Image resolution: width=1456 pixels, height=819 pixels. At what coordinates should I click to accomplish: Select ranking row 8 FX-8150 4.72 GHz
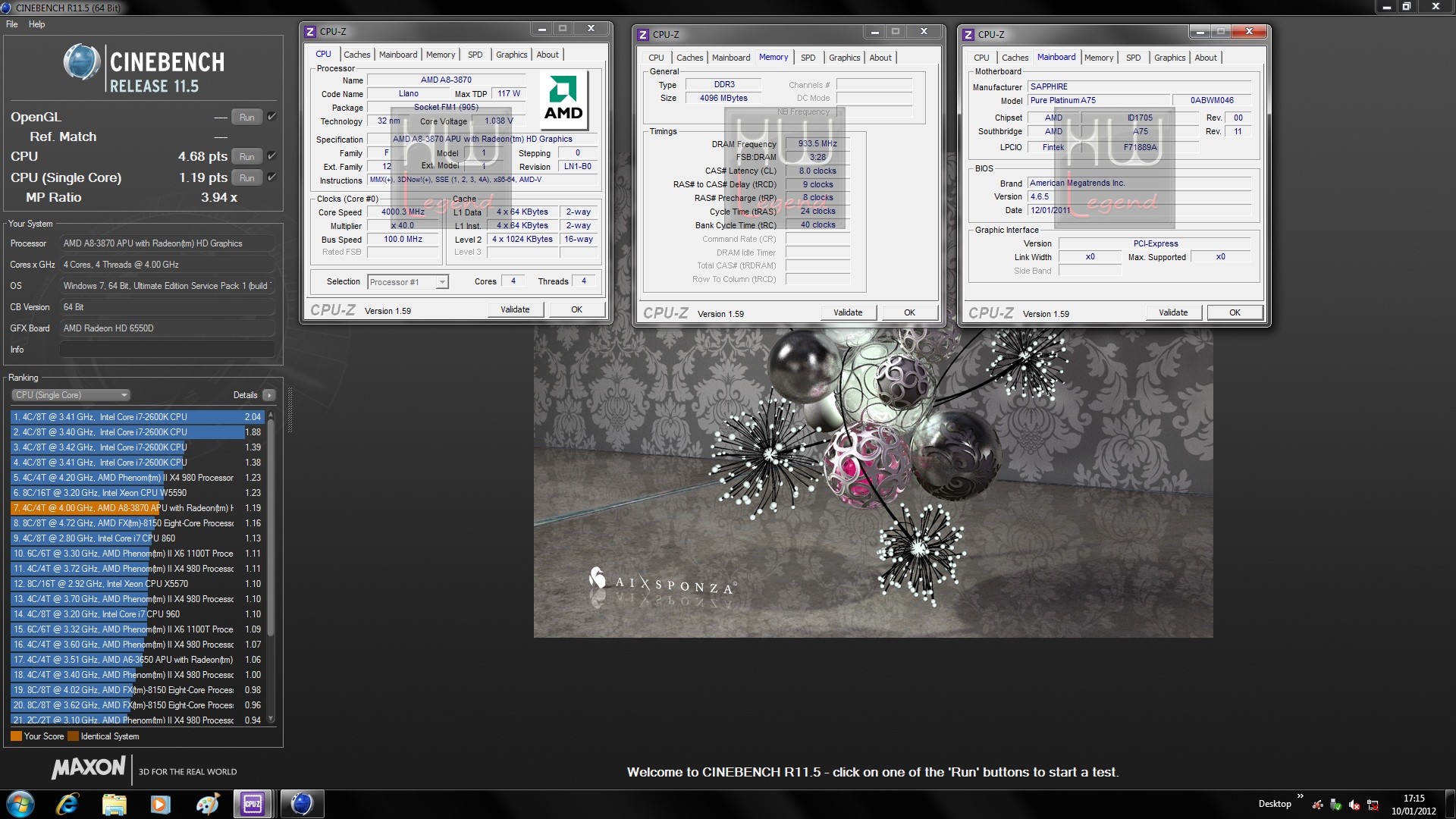pos(136,523)
